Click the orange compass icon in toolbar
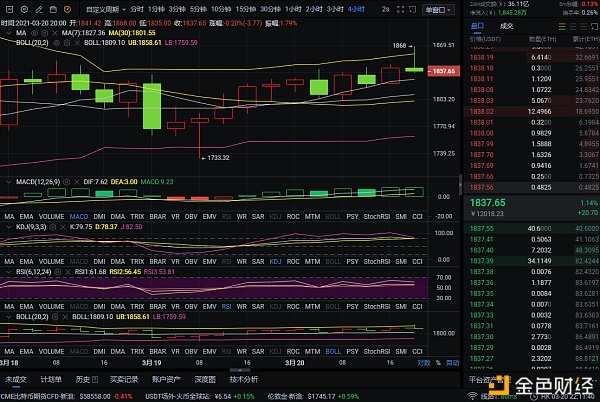The image size is (600, 402). [67, 9]
